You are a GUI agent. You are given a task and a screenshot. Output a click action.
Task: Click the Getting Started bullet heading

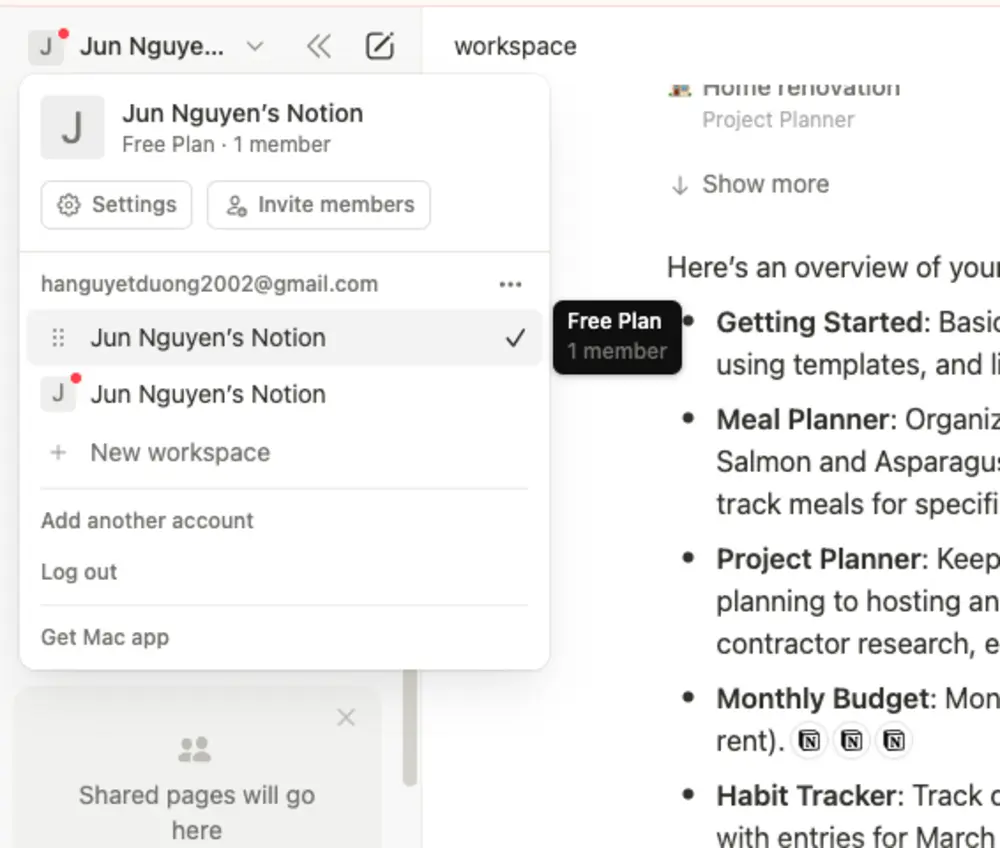coord(822,322)
